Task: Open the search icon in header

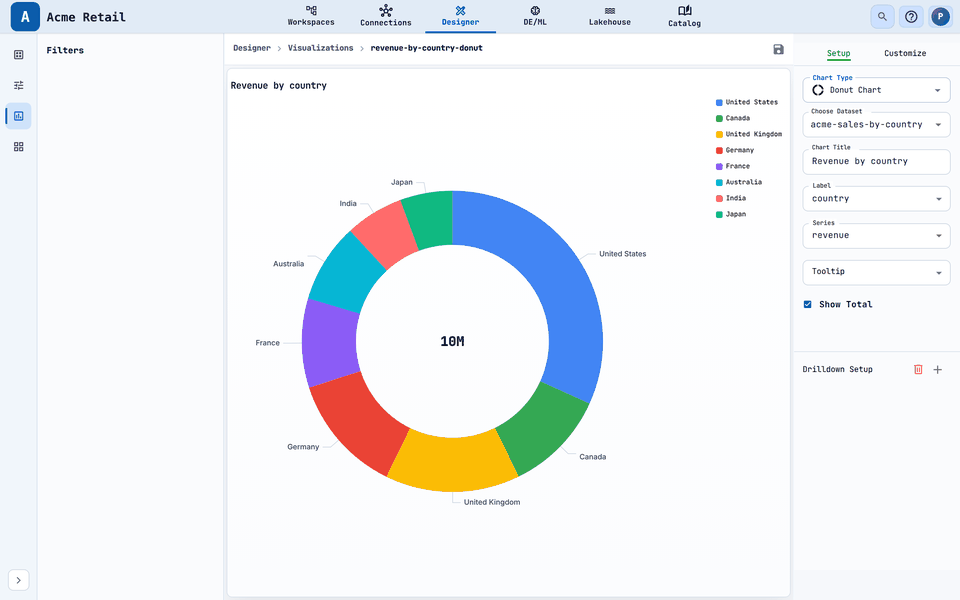Action: [x=882, y=17]
